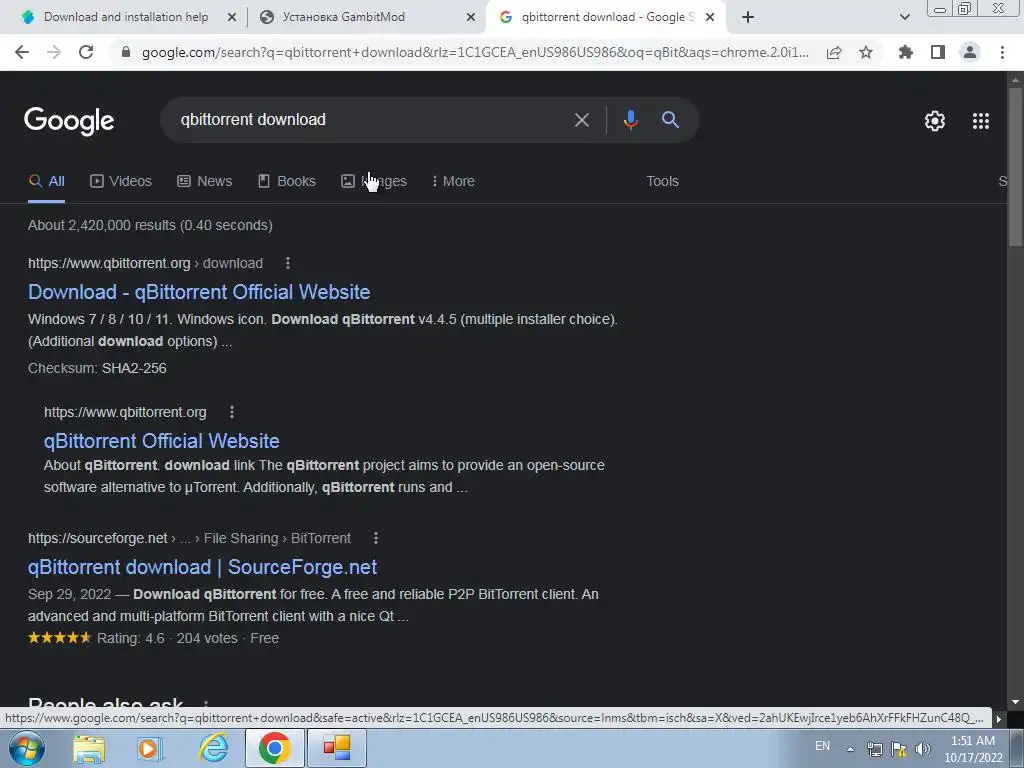
Task: Click the browser forward arrow
Action: point(54,52)
